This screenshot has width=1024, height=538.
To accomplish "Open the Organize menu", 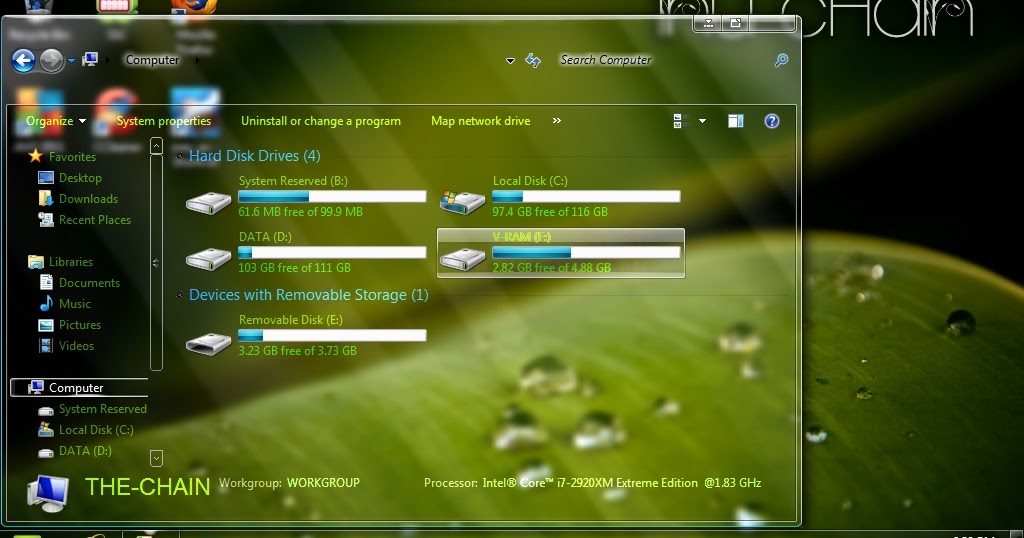I will click(x=56, y=121).
